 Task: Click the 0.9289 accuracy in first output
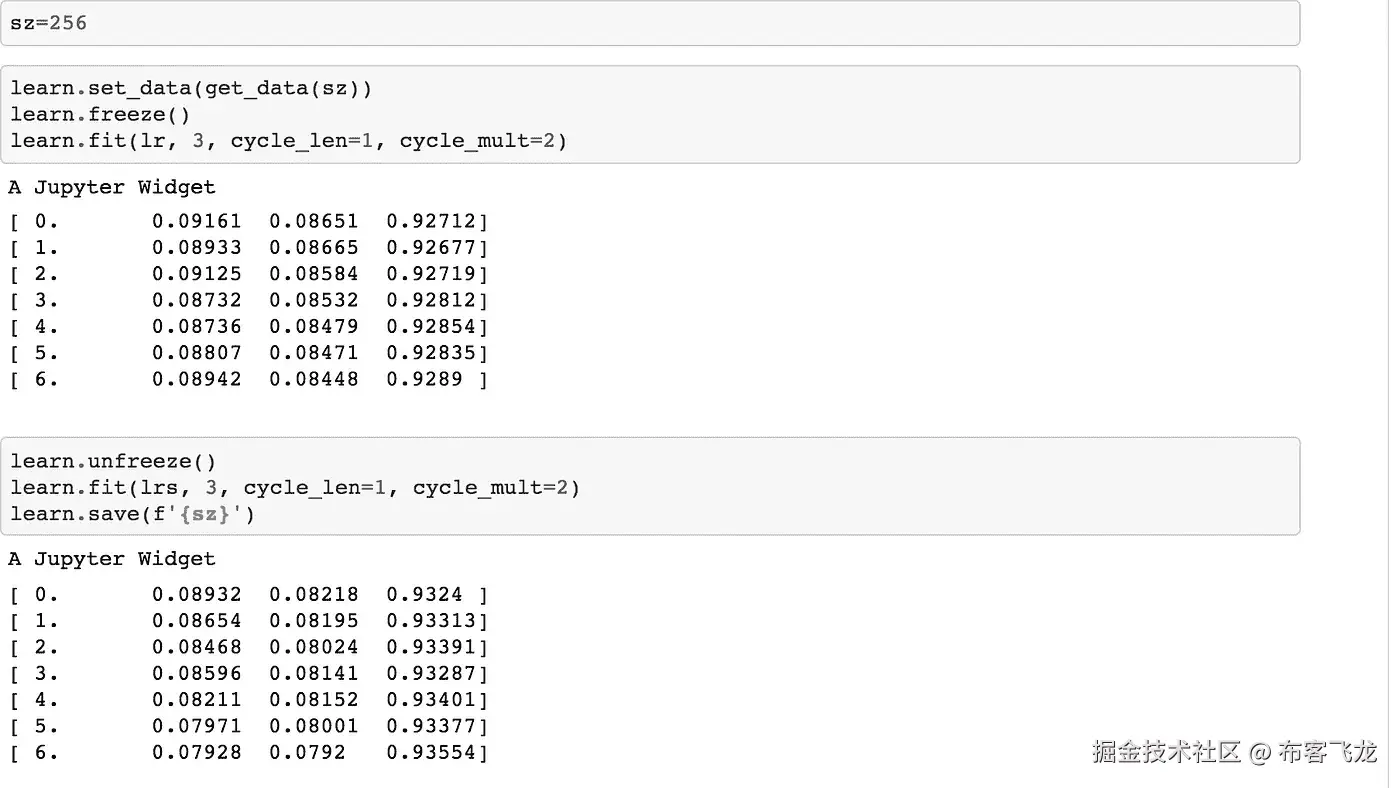click(x=424, y=379)
